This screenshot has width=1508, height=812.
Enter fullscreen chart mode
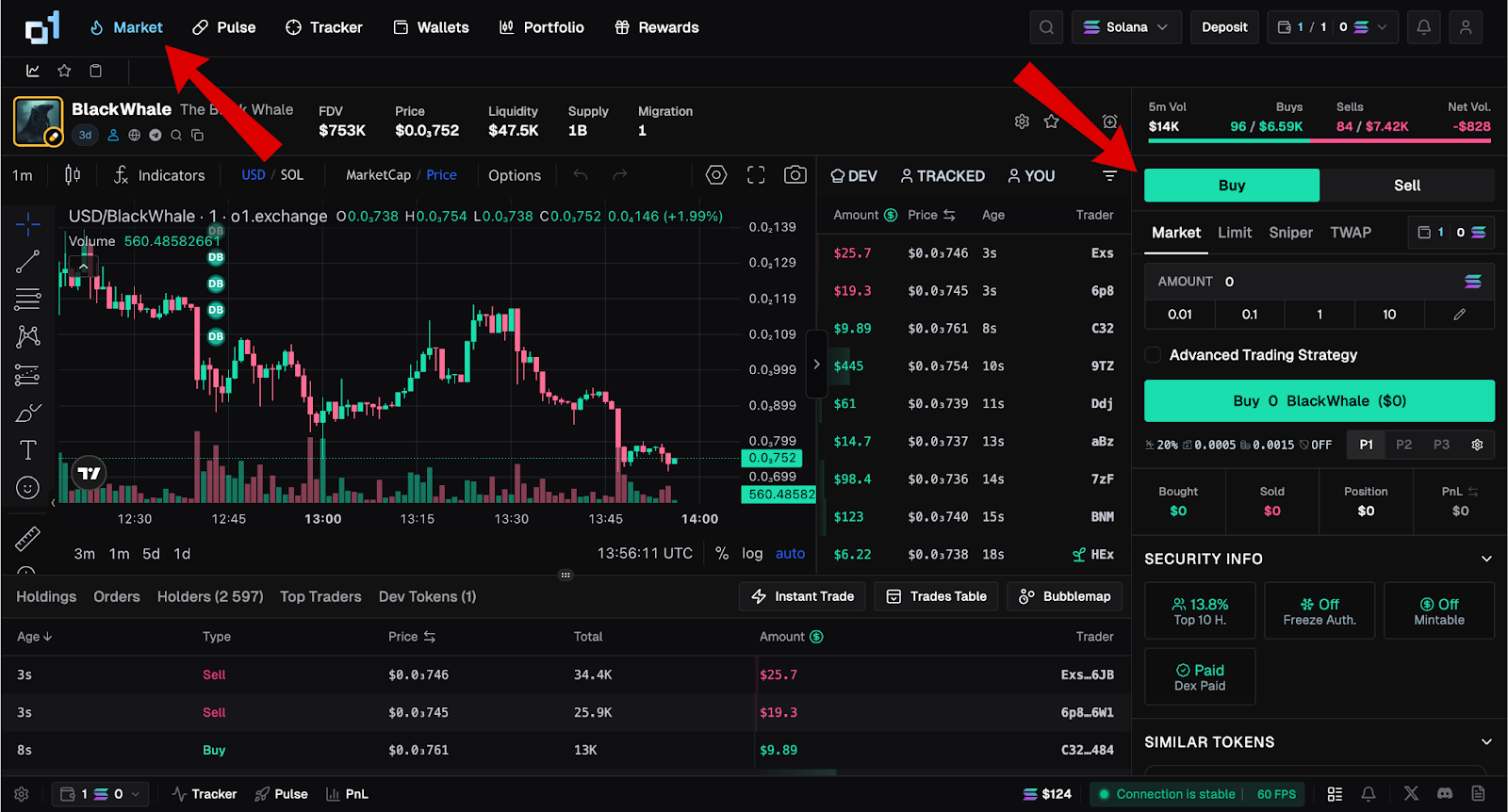coord(756,175)
